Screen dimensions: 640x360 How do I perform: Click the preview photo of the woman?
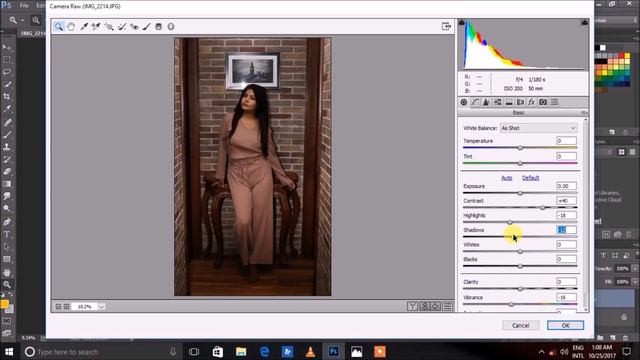coord(253,167)
